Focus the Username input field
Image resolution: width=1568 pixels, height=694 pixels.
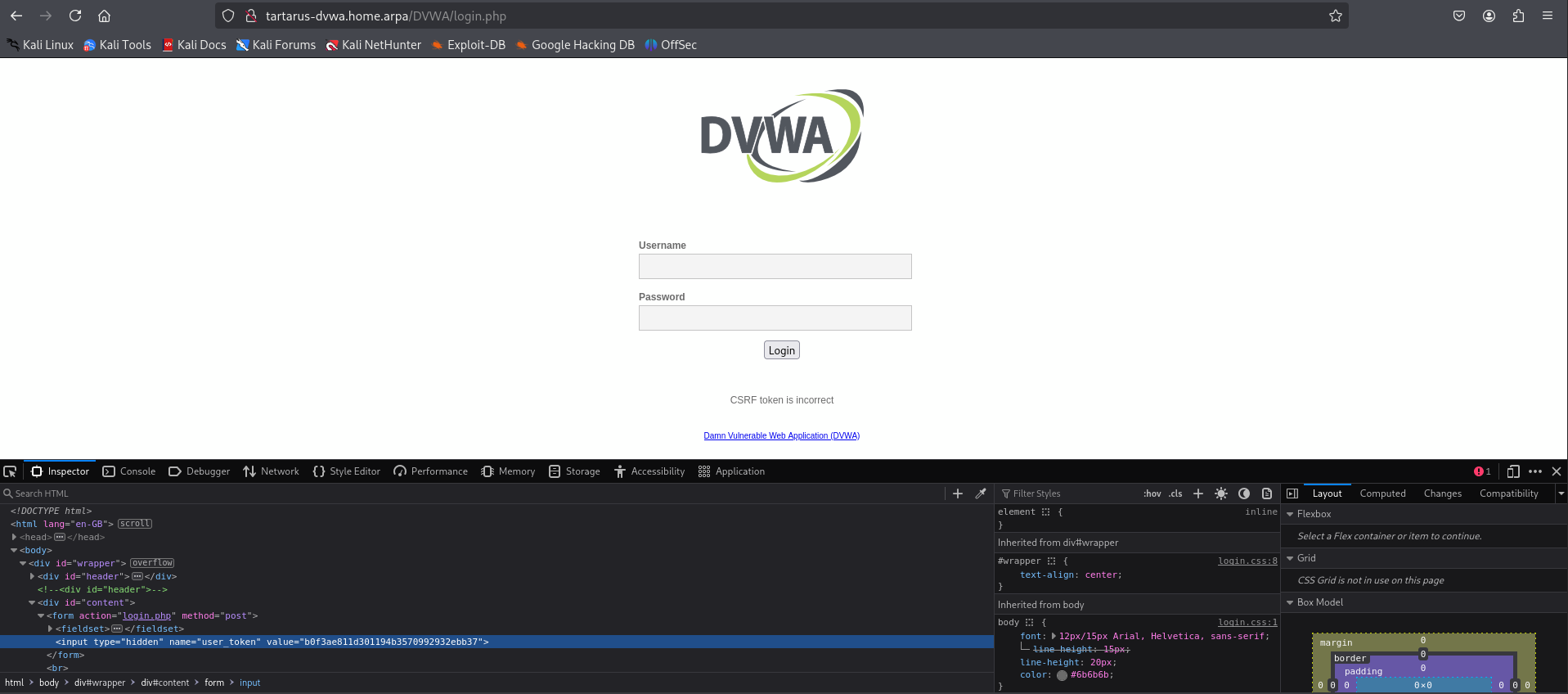point(775,266)
